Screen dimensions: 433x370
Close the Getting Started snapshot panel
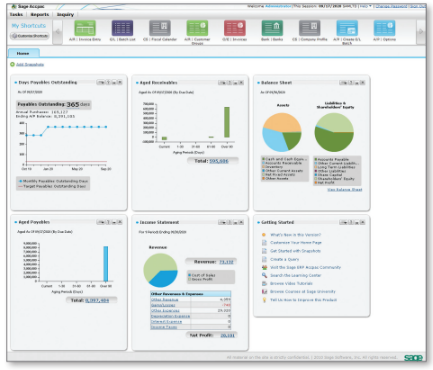[x=363, y=222]
